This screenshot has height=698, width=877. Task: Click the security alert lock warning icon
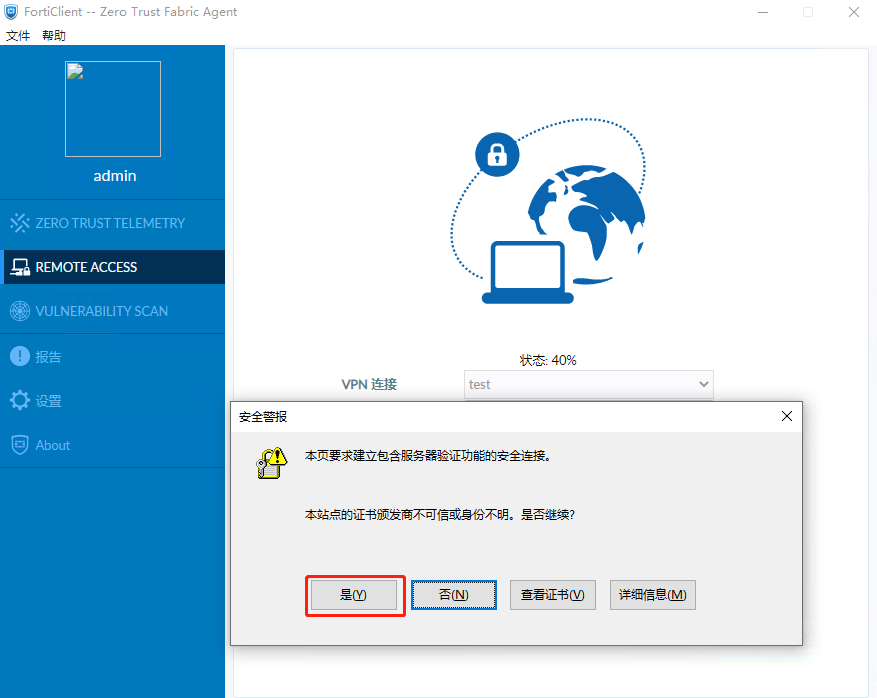tap(270, 464)
